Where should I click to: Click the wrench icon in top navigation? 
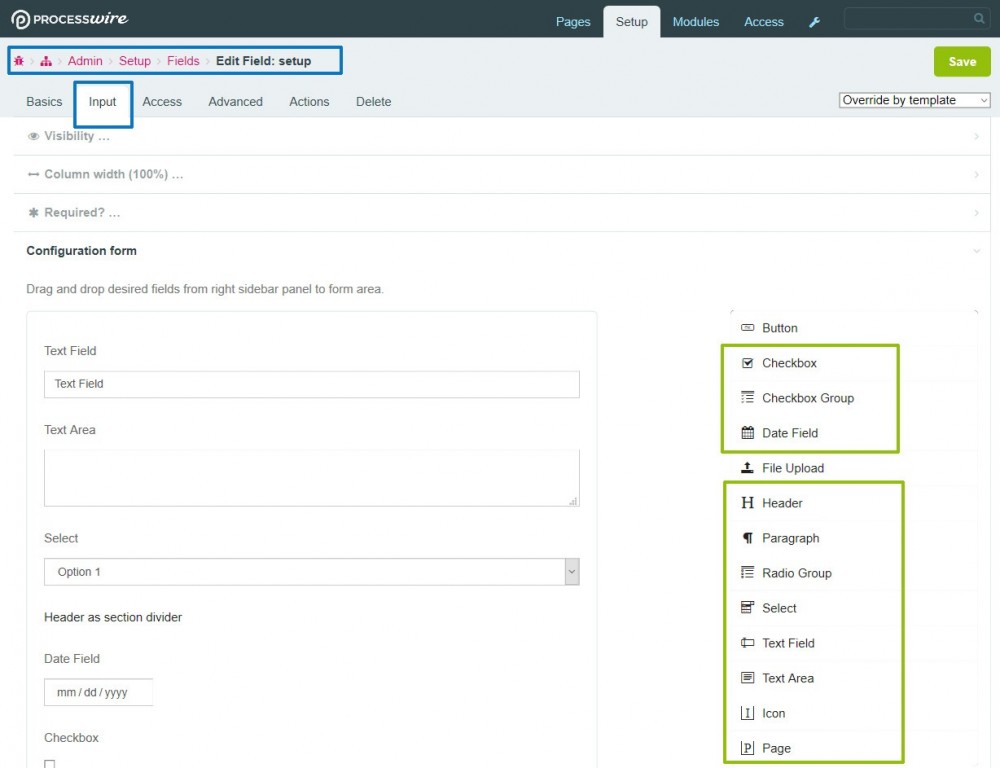pos(814,22)
